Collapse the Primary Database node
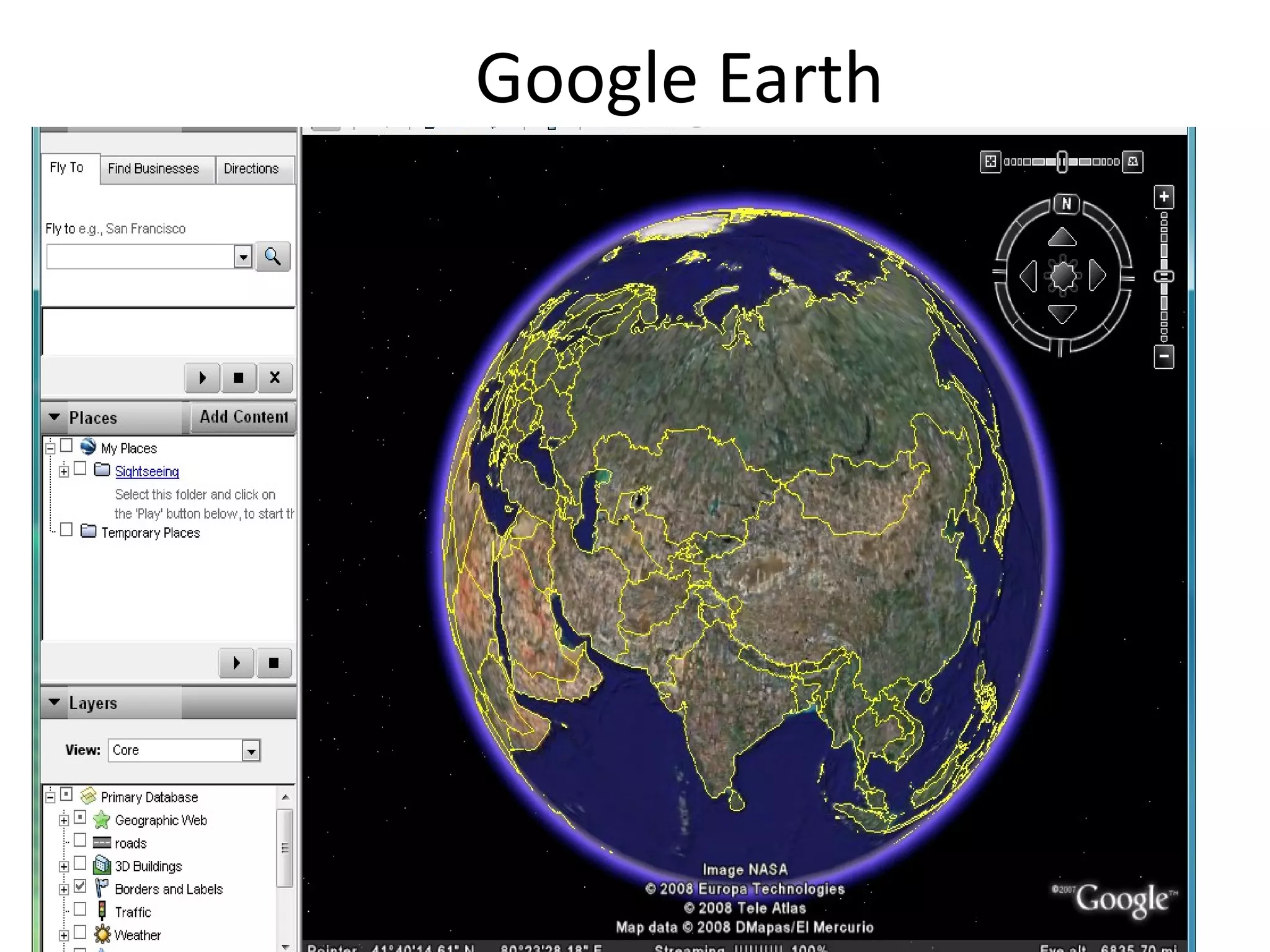 [51, 797]
